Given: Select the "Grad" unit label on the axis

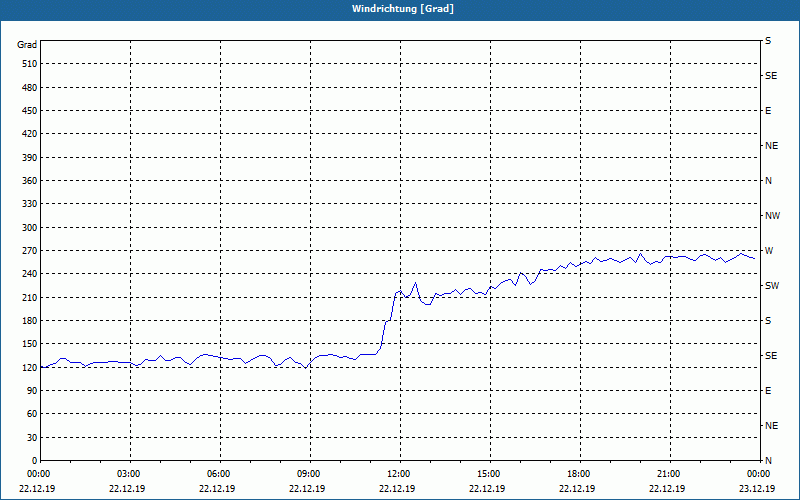Looking at the screenshot, I should click(27, 45).
